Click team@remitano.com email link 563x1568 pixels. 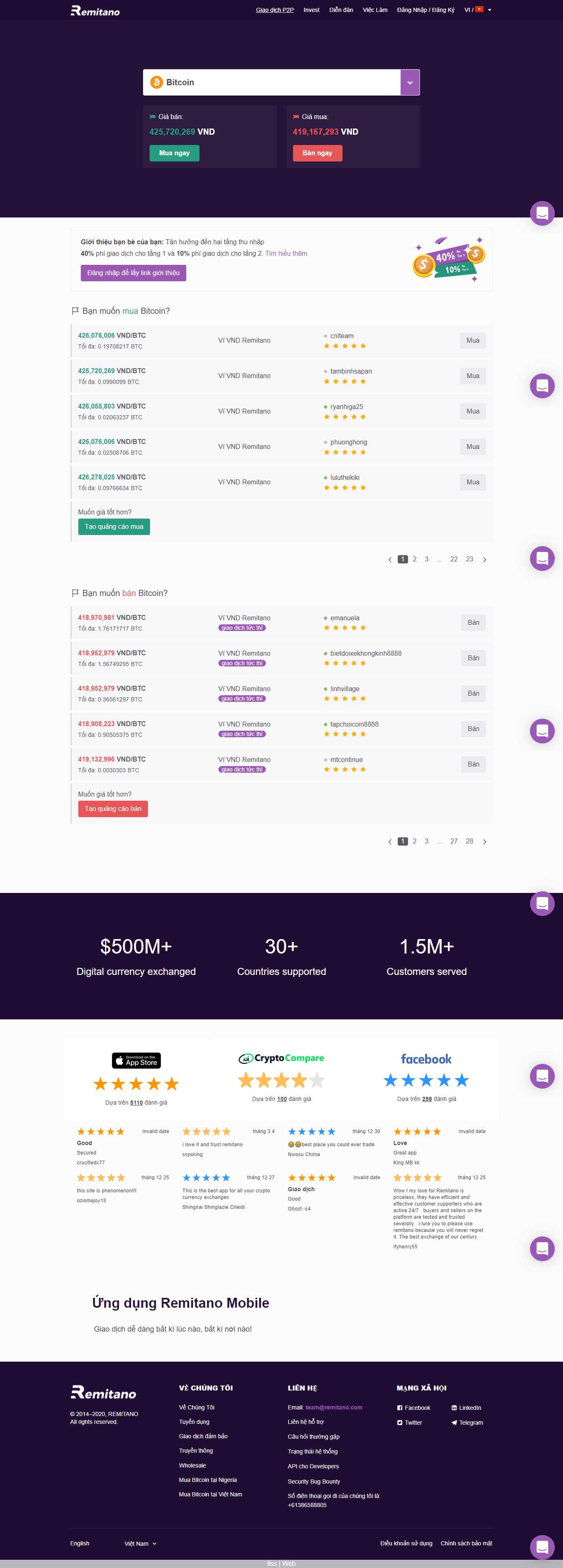coord(334,1407)
